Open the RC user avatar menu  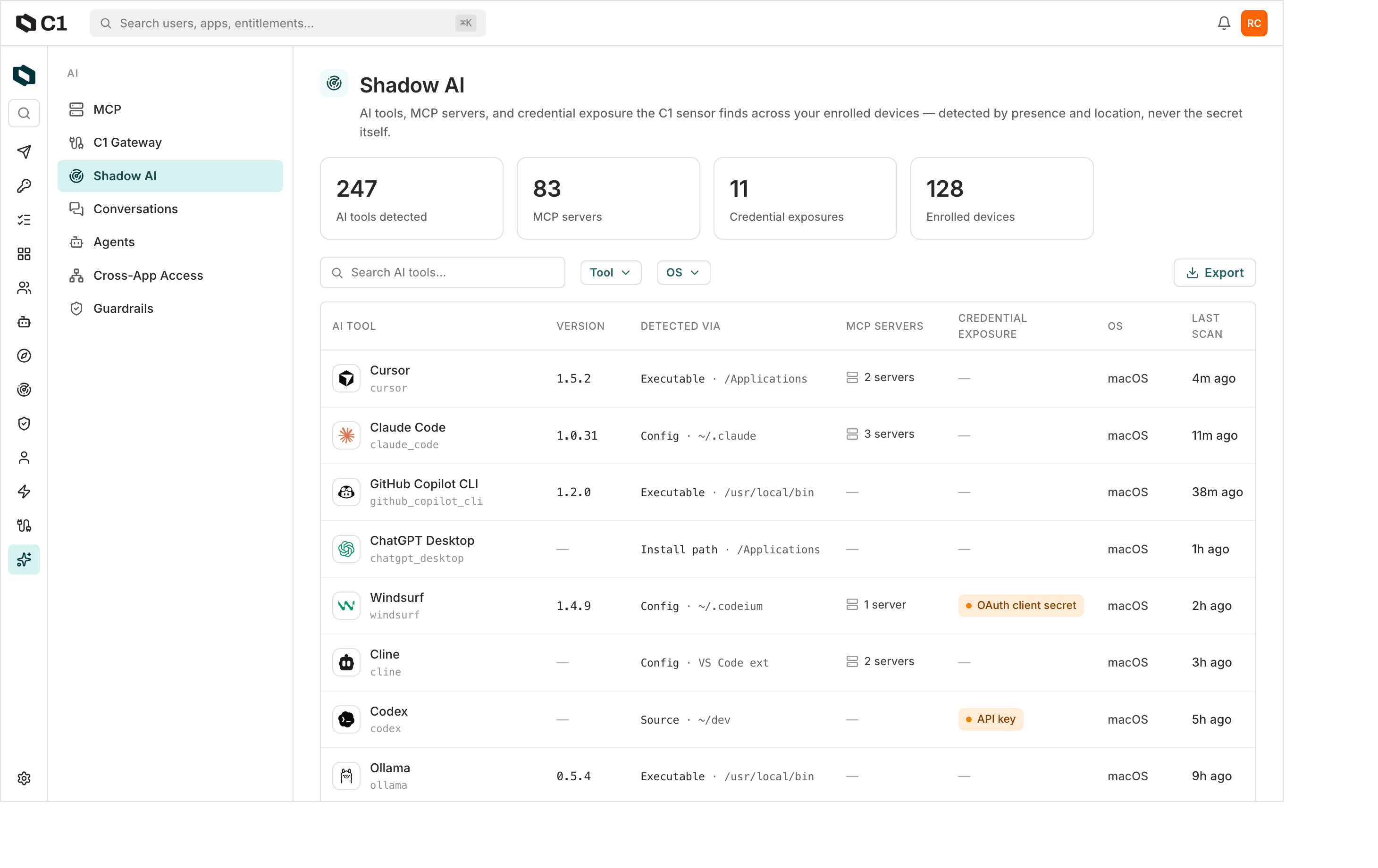1254,23
